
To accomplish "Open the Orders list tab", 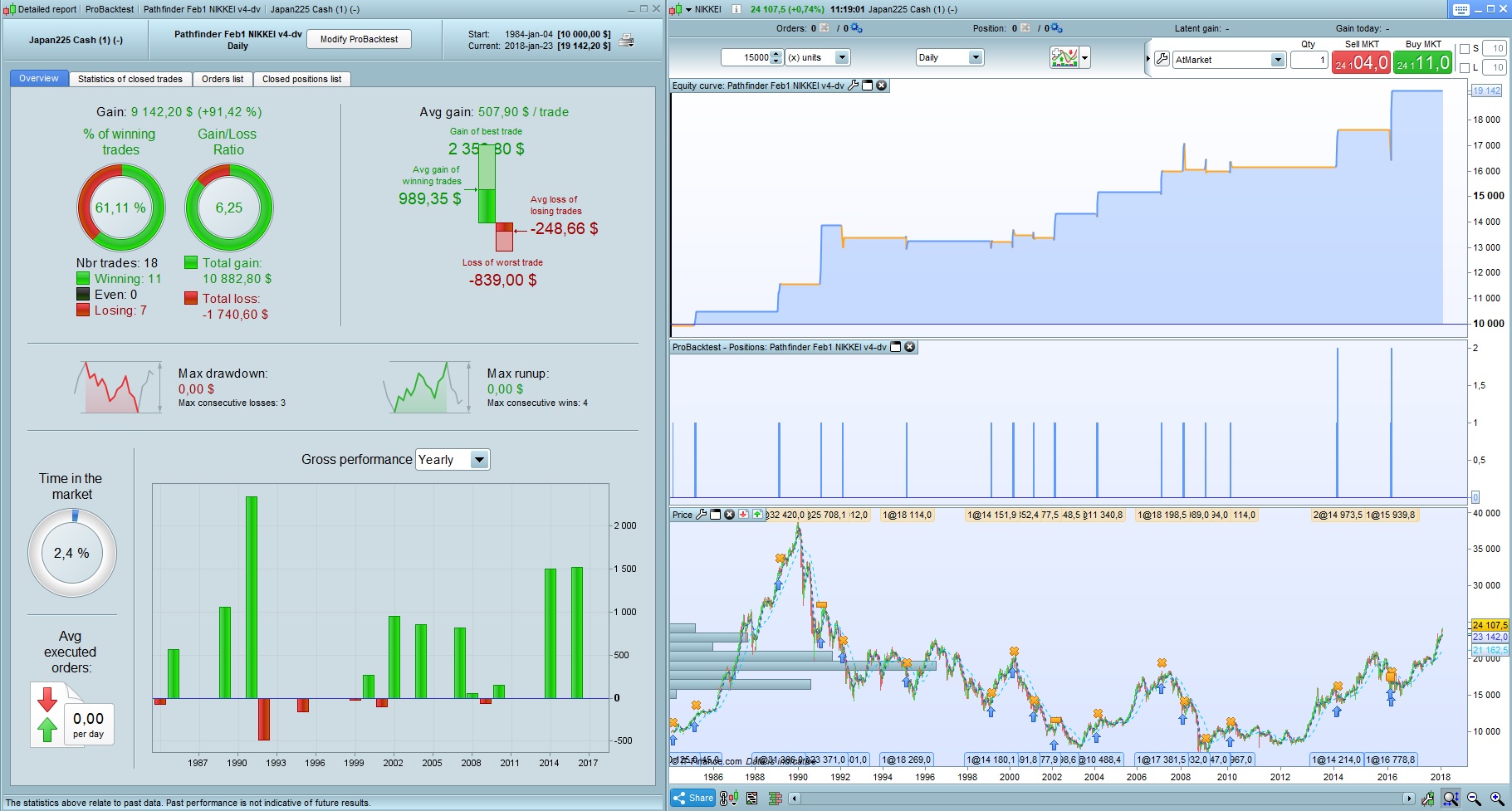I will [223, 79].
